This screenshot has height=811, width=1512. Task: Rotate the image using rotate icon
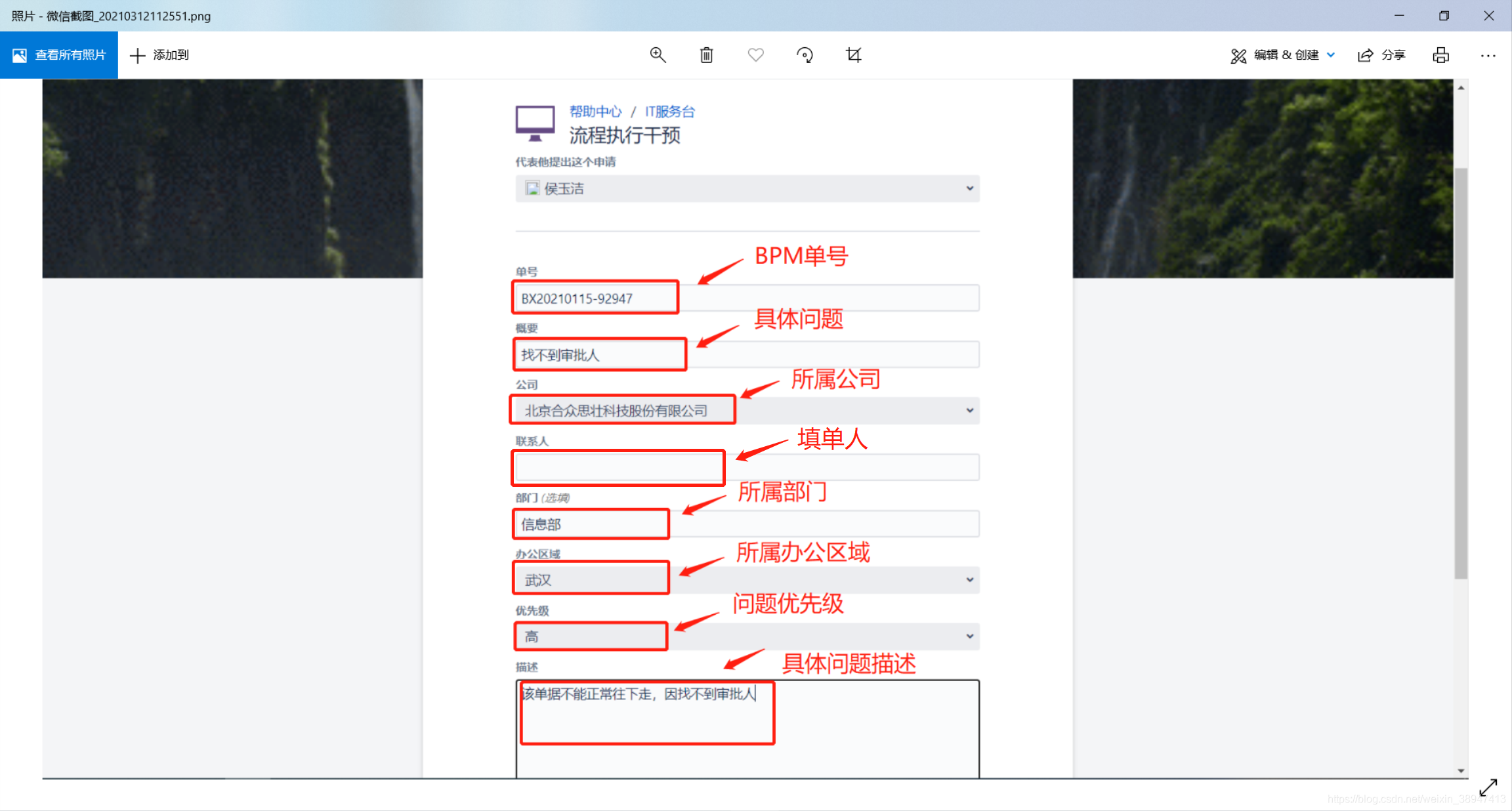[805, 55]
